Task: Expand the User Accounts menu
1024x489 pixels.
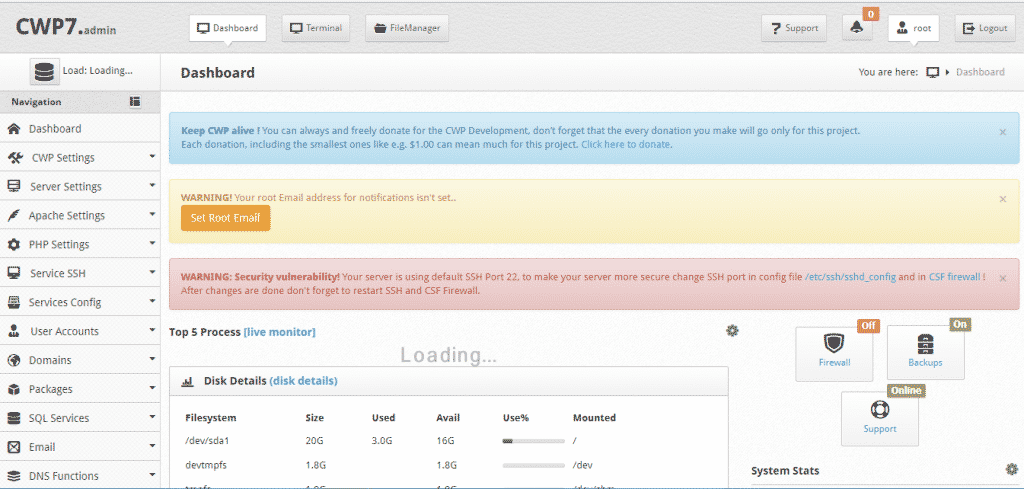Action: coord(80,331)
